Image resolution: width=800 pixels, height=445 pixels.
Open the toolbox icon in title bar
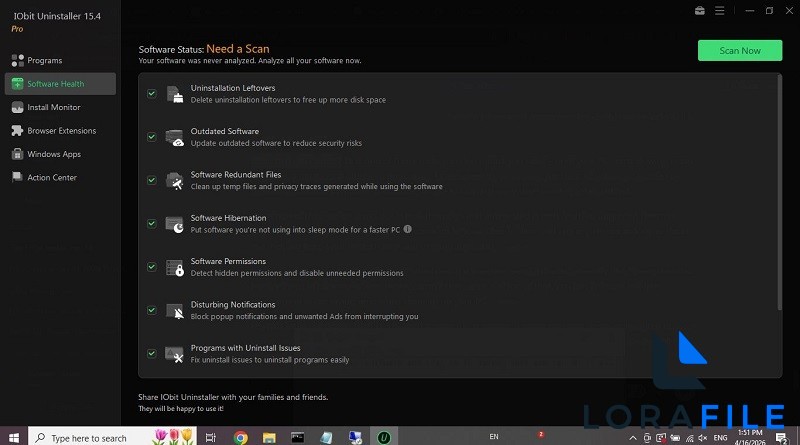point(699,11)
